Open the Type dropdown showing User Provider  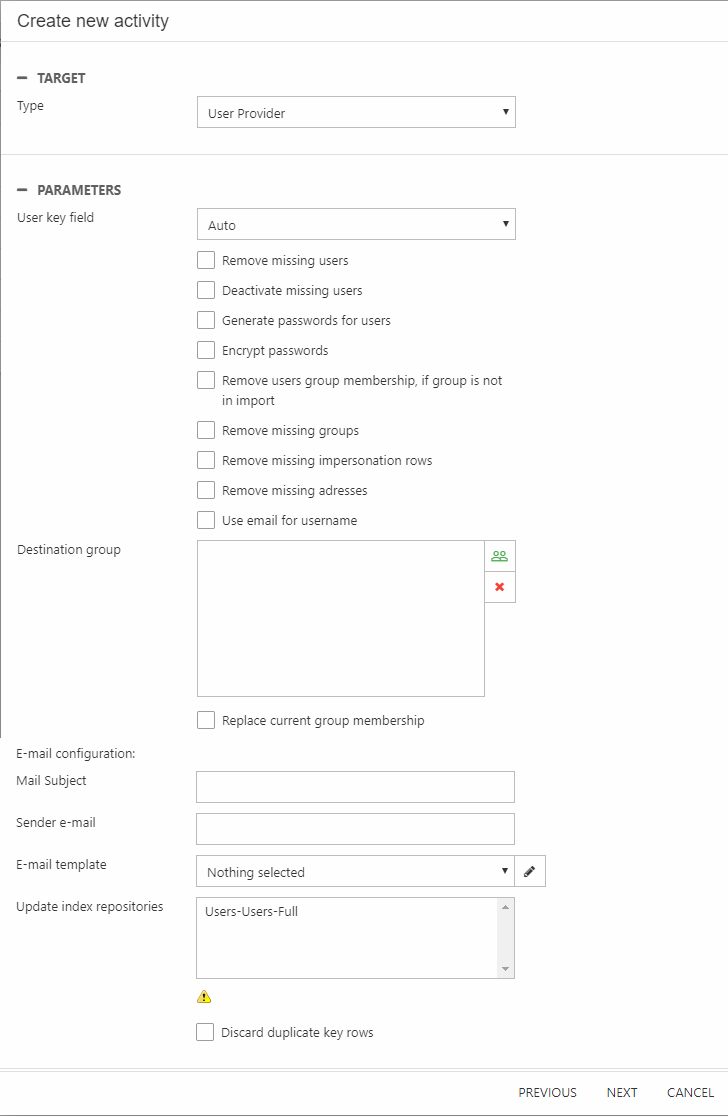[356, 113]
